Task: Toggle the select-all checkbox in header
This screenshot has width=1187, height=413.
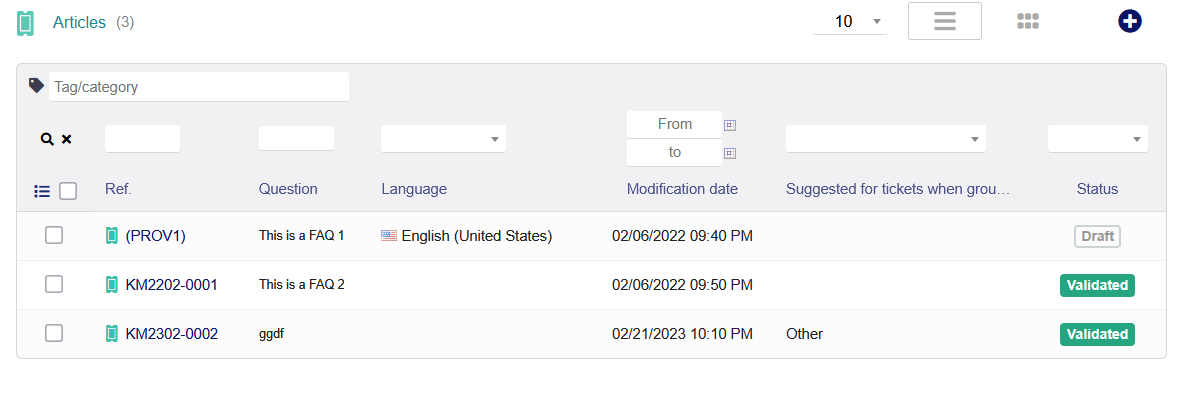Action: (x=68, y=190)
